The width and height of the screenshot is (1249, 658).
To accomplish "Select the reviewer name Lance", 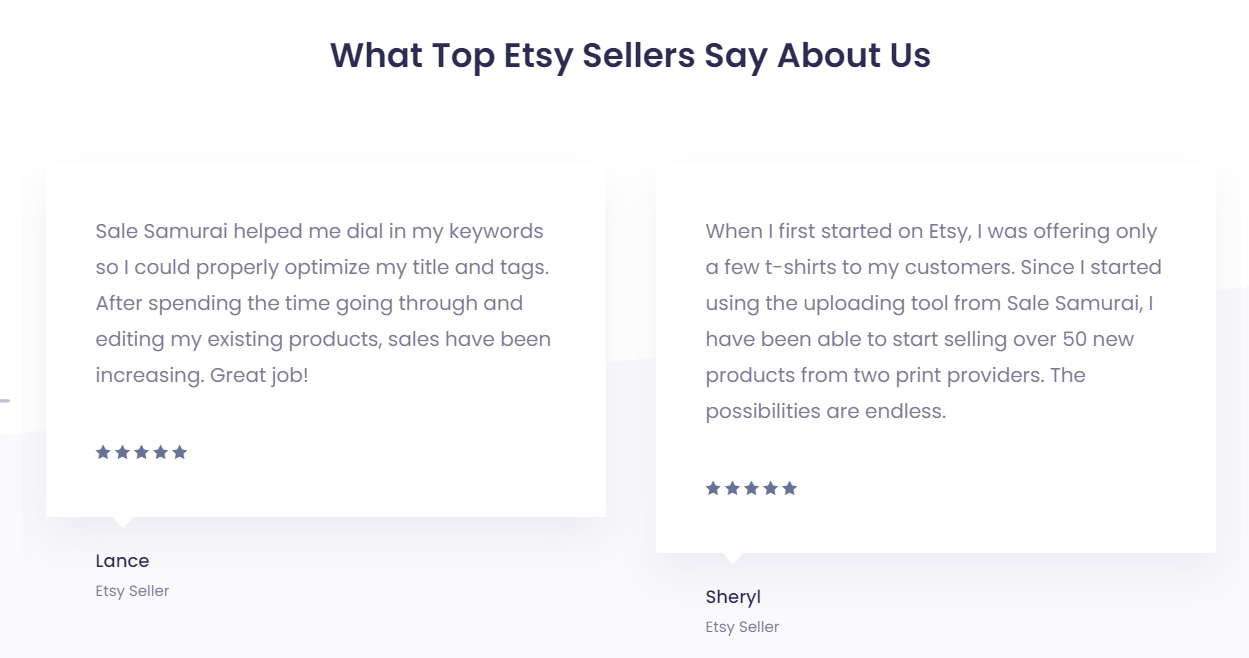I will tap(122, 561).
